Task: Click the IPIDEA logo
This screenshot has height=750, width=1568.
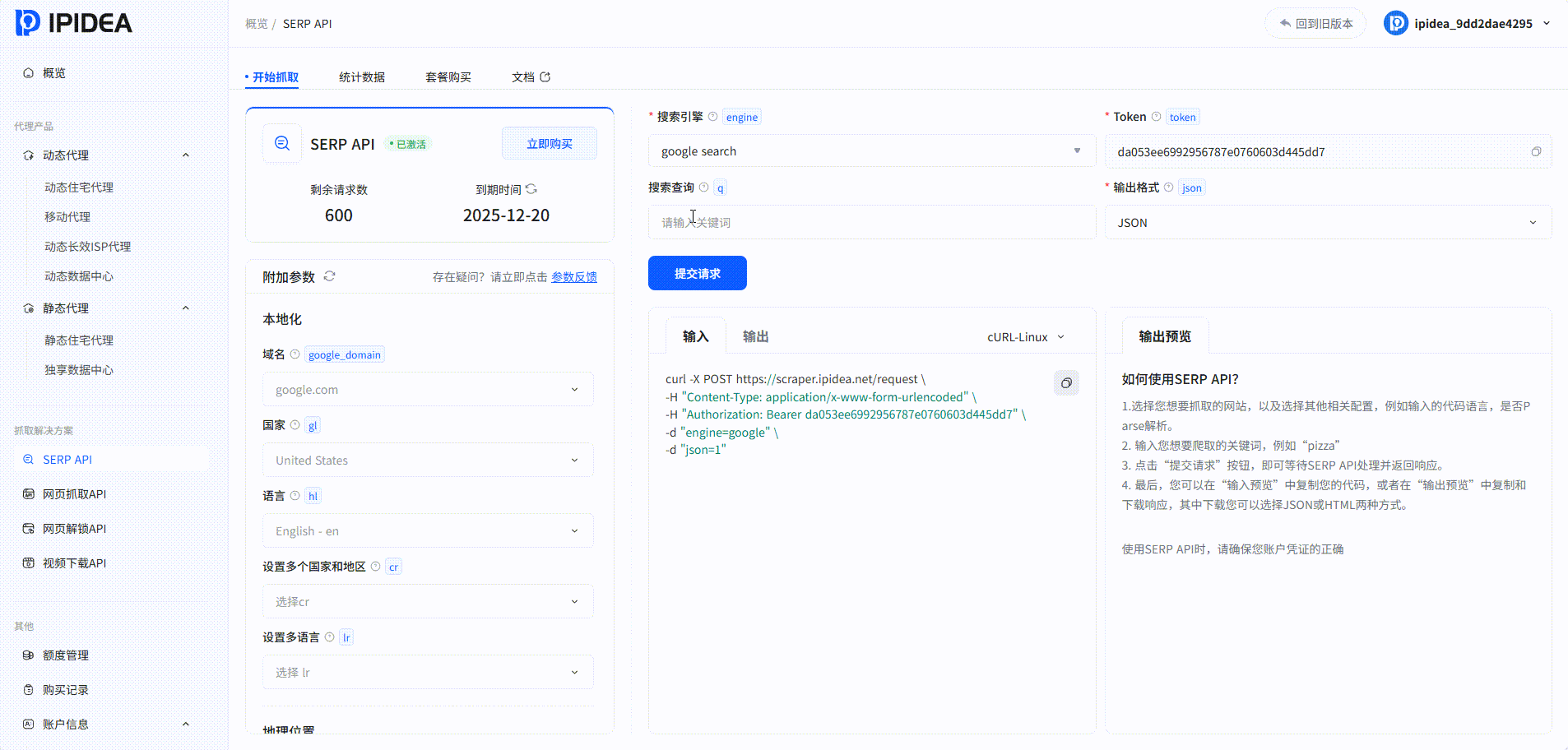Action: coord(74,23)
